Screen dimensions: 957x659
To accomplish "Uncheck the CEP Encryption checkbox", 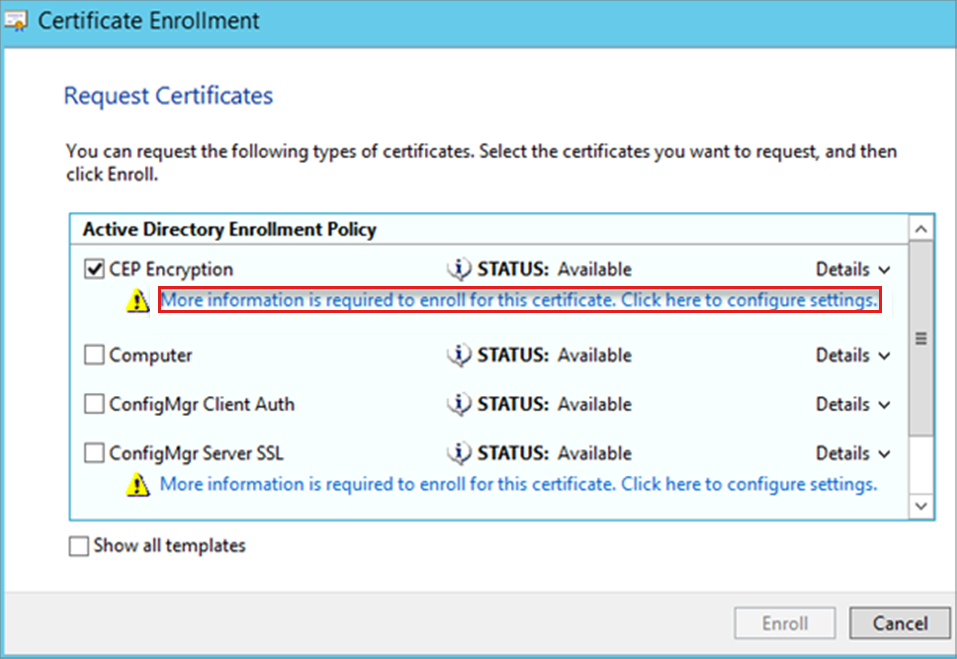I will [x=94, y=269].
